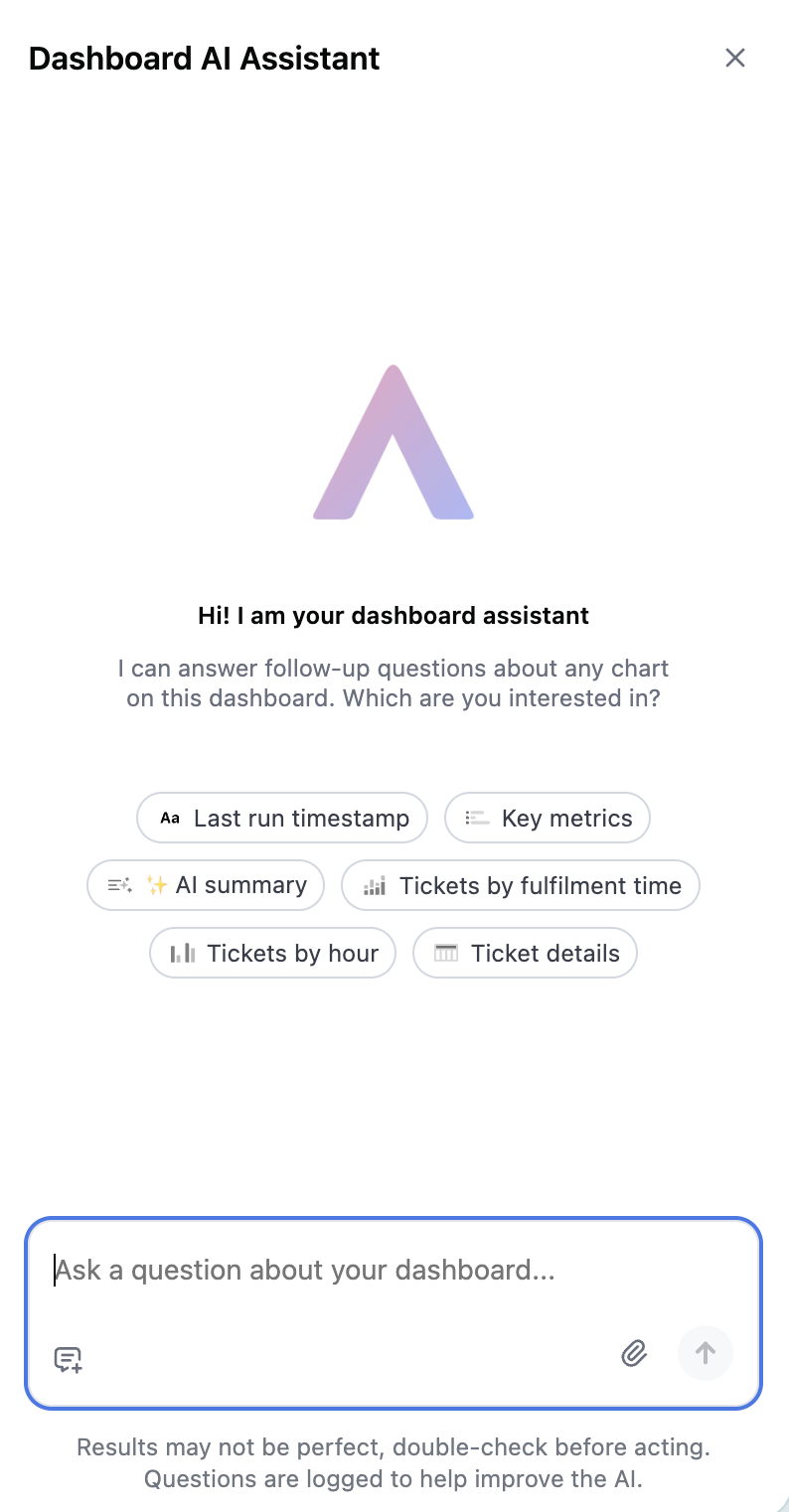The image size is (789, 1512).
Task: Click the paperclip attachment icon
Action: tap(633, 1354)
